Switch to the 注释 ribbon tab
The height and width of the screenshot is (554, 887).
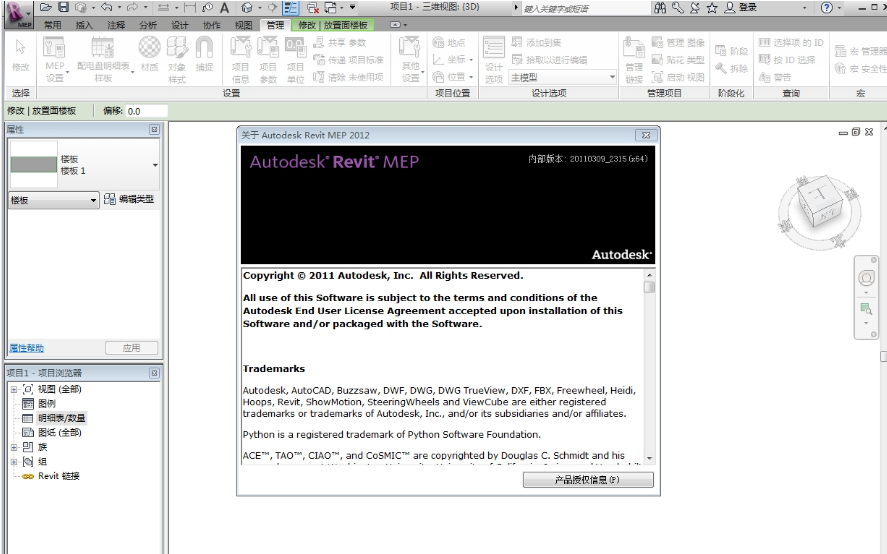tap(116, 25)
